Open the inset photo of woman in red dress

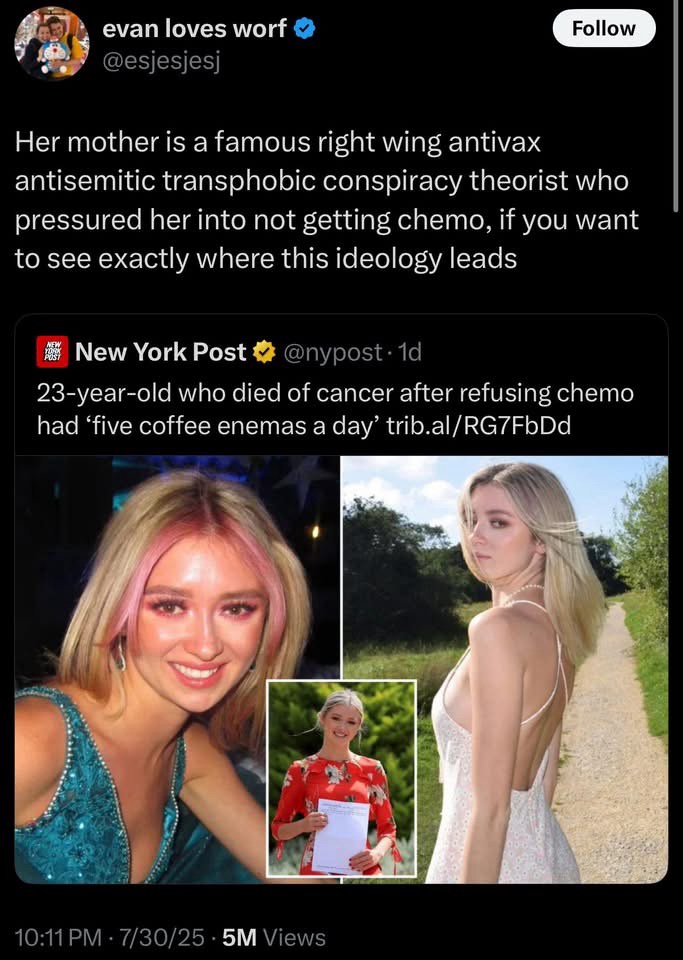point(342,779)
